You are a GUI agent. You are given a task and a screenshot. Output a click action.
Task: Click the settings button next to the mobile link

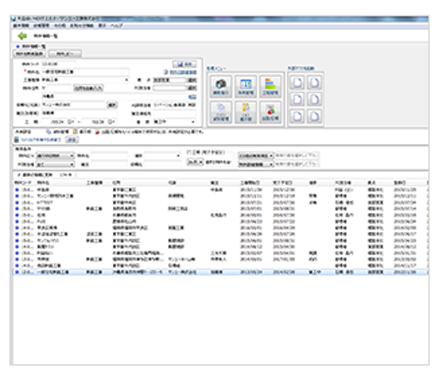coord(71,140)
